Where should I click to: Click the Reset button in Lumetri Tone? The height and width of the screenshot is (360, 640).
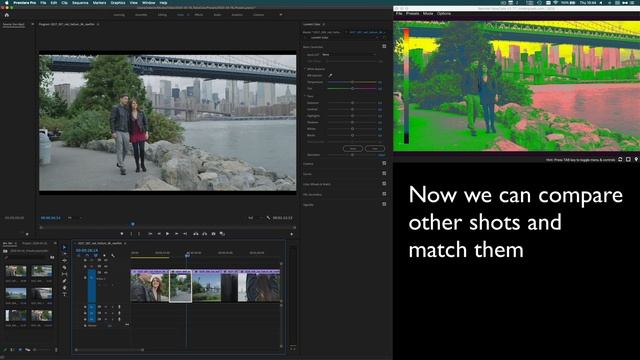[353, 149]
